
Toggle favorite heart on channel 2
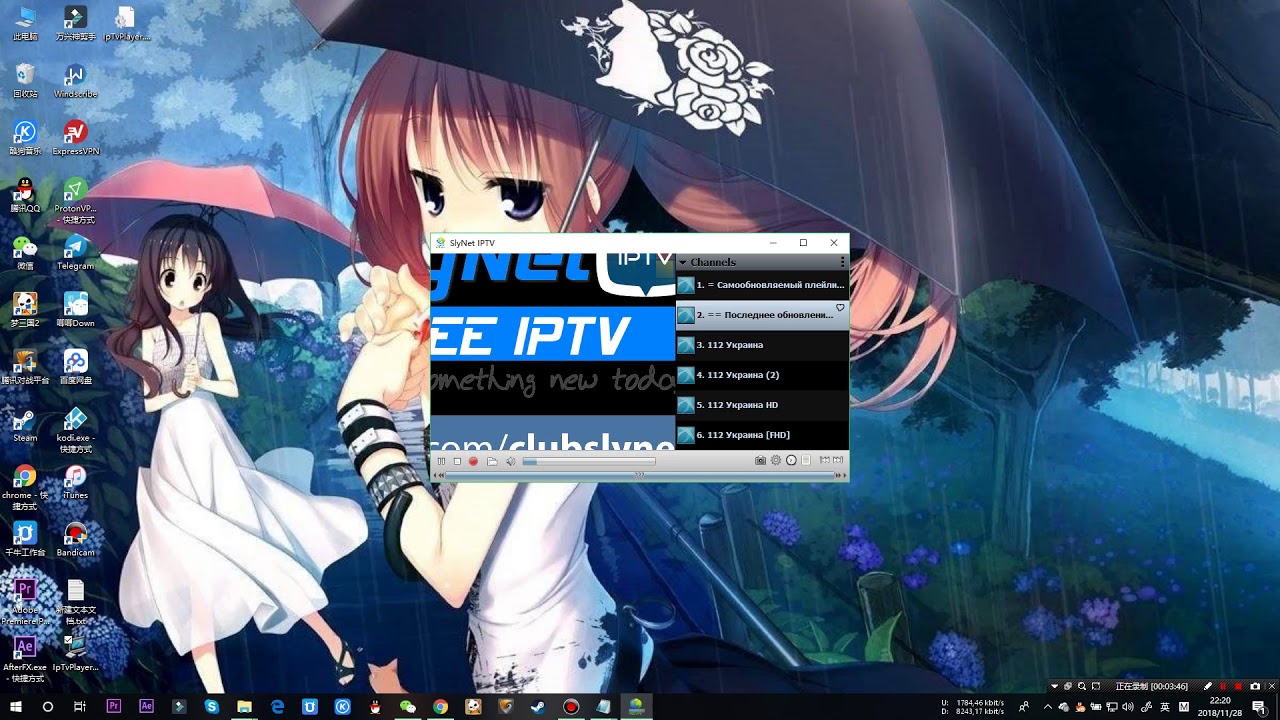coord(840,307)
